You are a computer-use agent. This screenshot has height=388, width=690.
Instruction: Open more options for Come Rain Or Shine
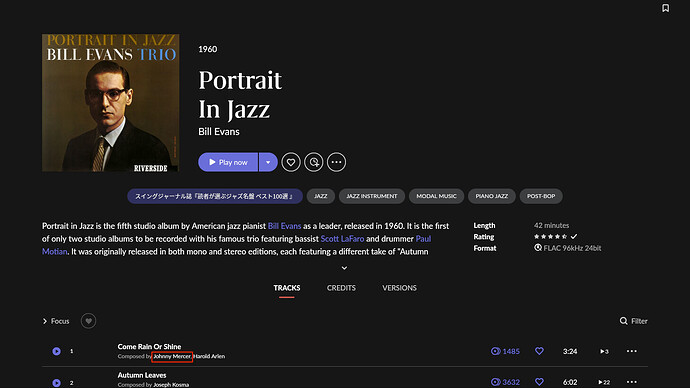tap(631, 351)
